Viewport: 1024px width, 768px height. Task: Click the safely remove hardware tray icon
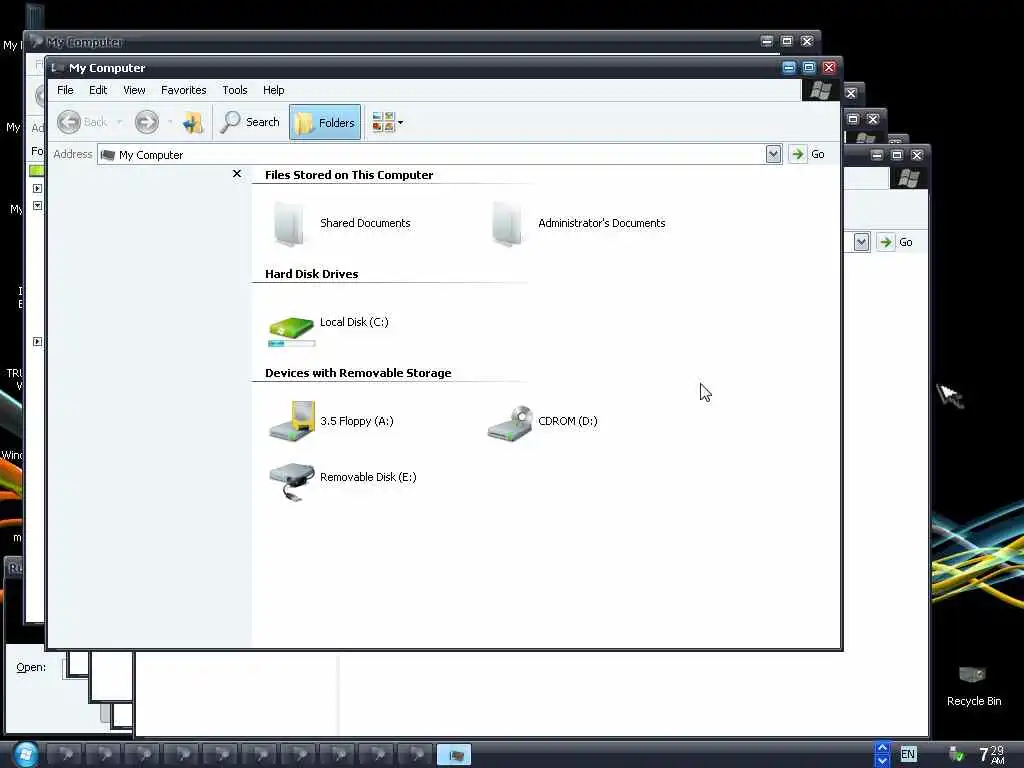click(955, 754)
